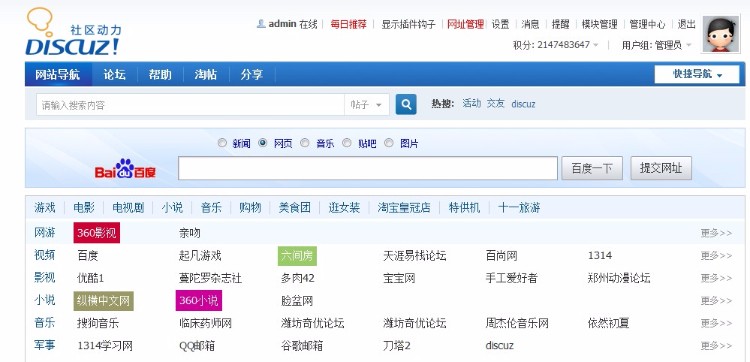Open the 提醒 link

[x=561, y=24]
